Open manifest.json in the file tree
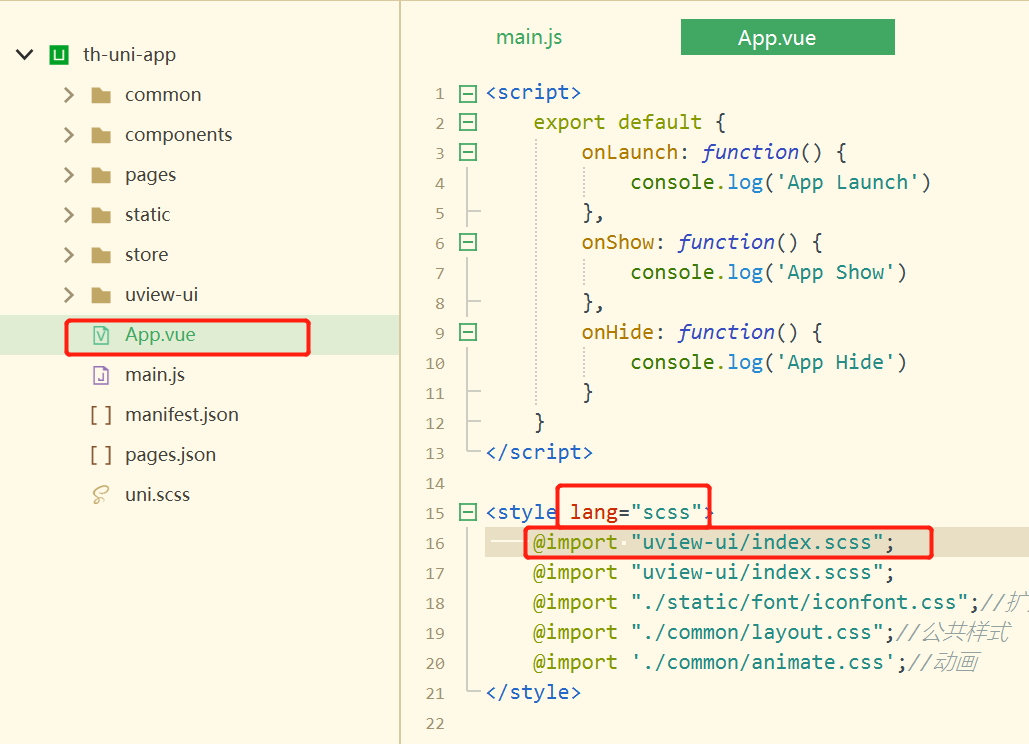1029x744 pixels. click(x=182, y=415)
